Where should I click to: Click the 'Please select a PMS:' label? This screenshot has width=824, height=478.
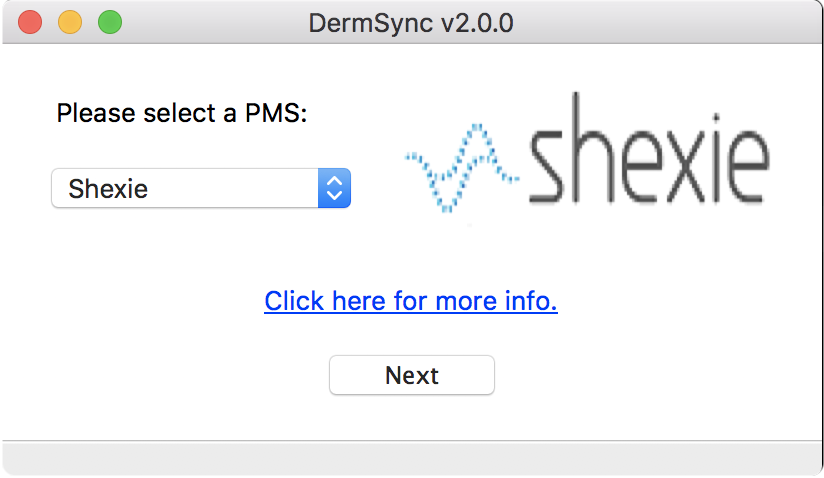pyautogui.click(x=182, y=113)
